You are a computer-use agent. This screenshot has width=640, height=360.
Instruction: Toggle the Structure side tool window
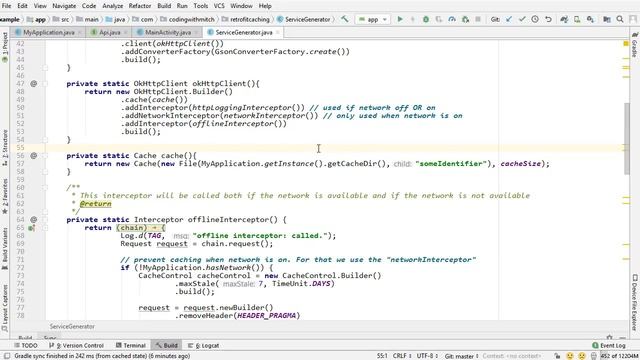[5, 147]
